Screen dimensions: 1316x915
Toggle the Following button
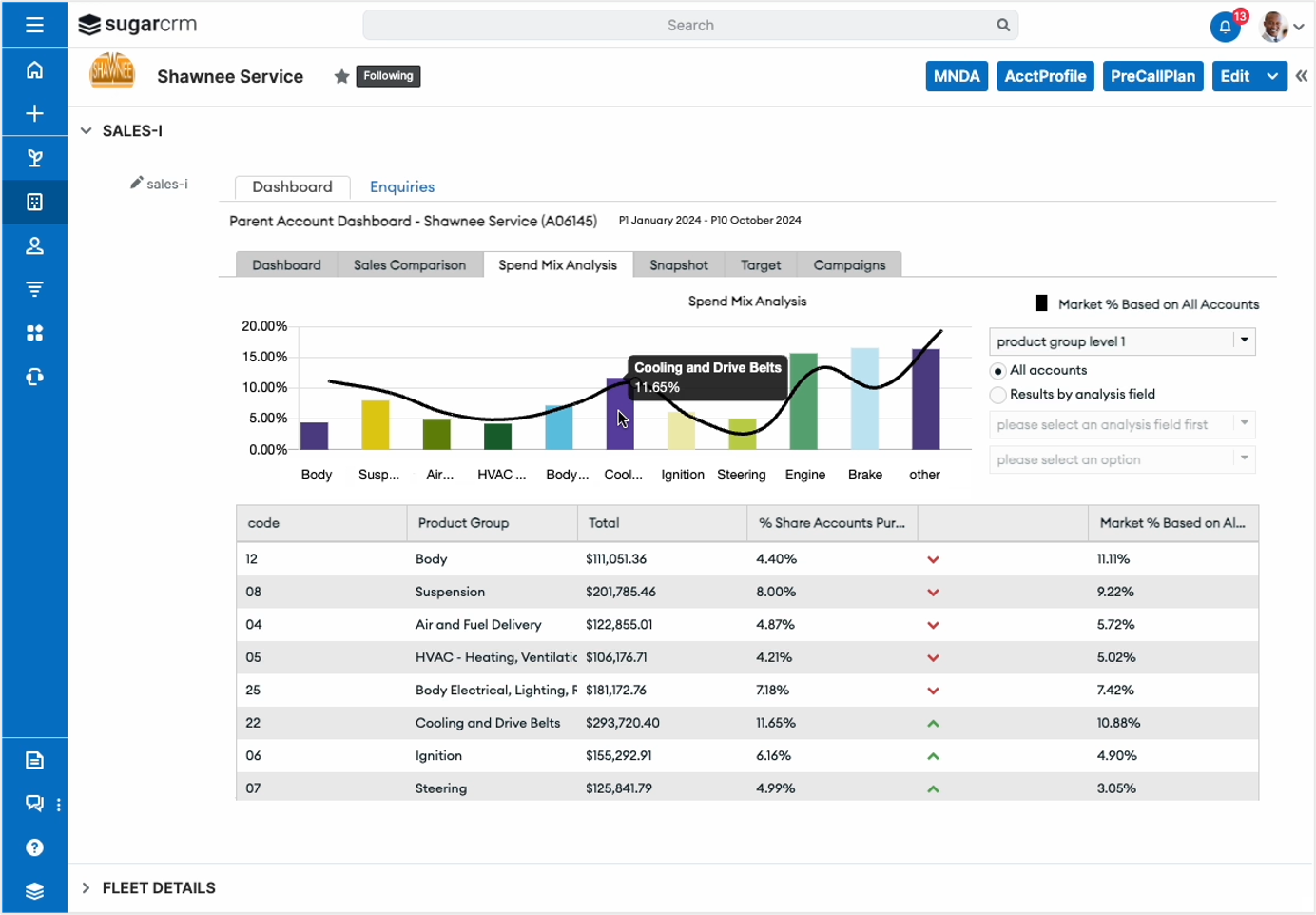point(388,76)
